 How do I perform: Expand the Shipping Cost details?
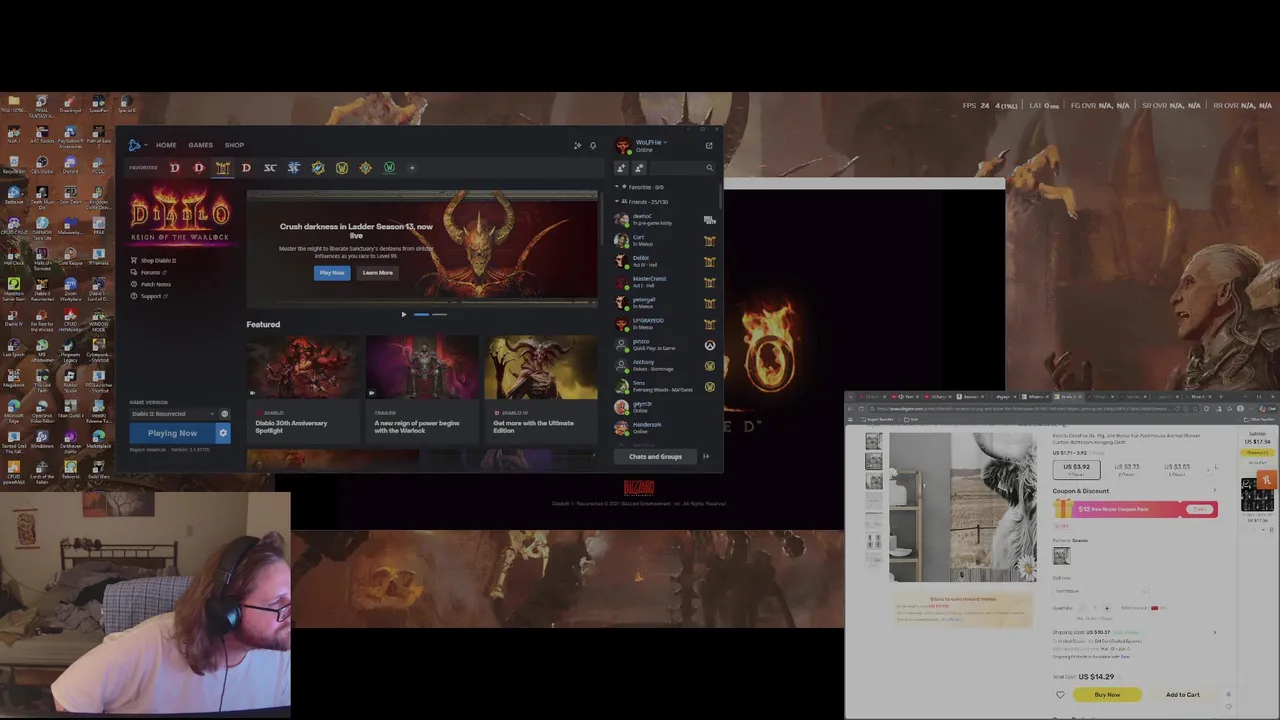(1215, 632)
